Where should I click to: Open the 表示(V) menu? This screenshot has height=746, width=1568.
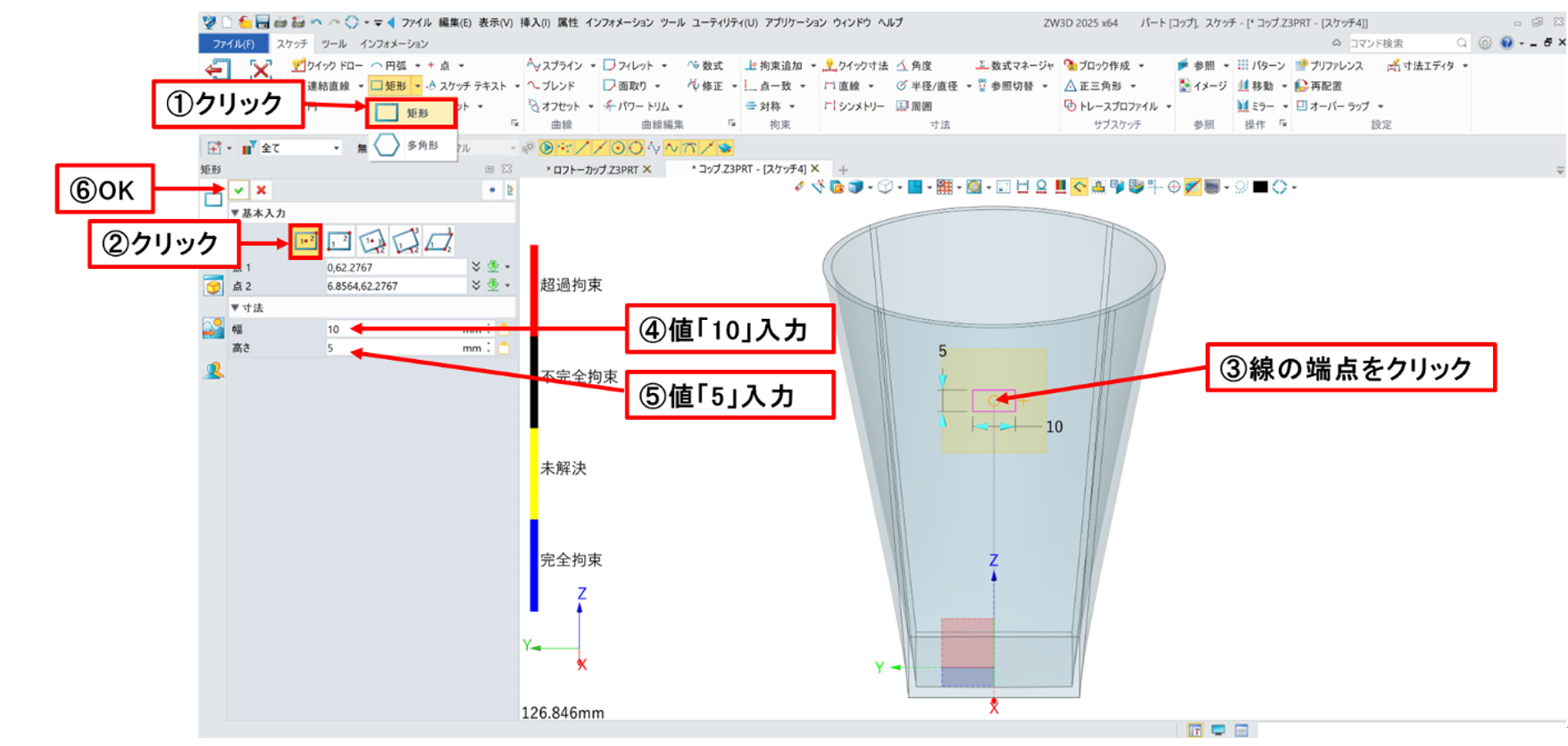496,22
